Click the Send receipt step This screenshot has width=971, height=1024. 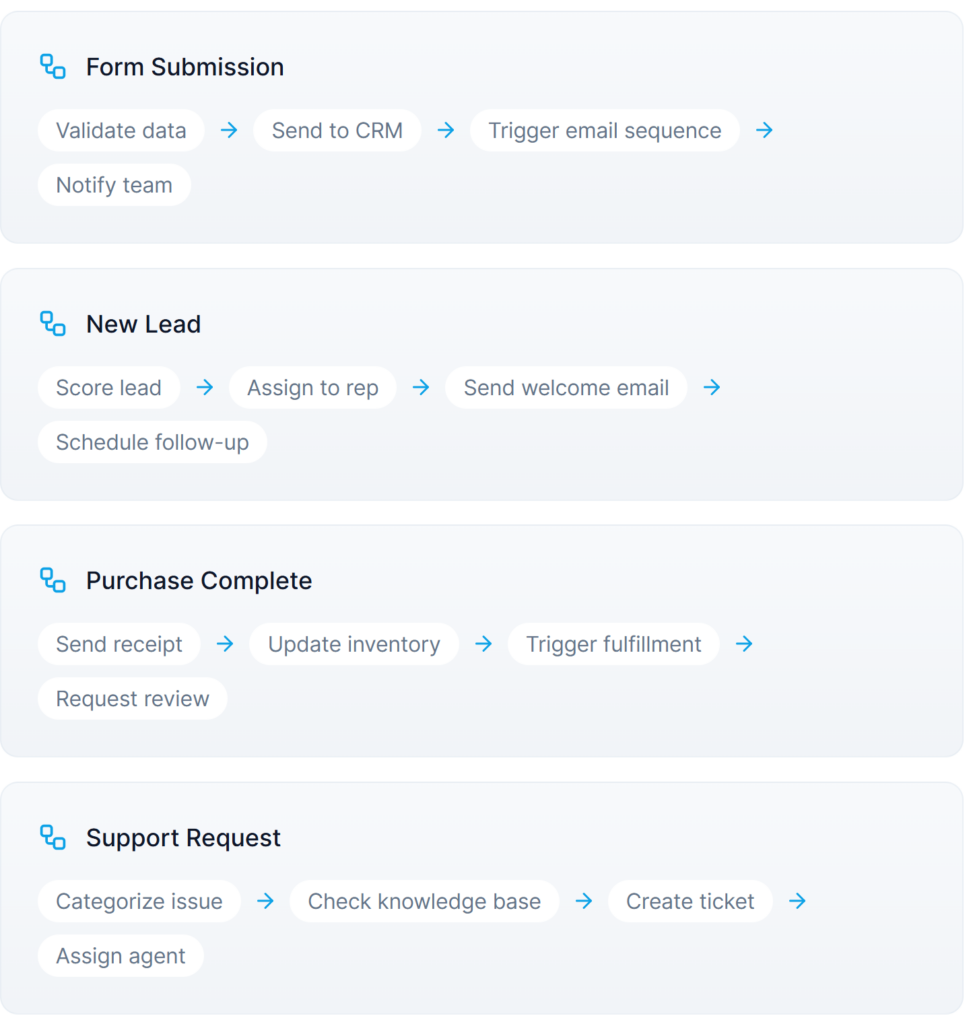[119, 645]
